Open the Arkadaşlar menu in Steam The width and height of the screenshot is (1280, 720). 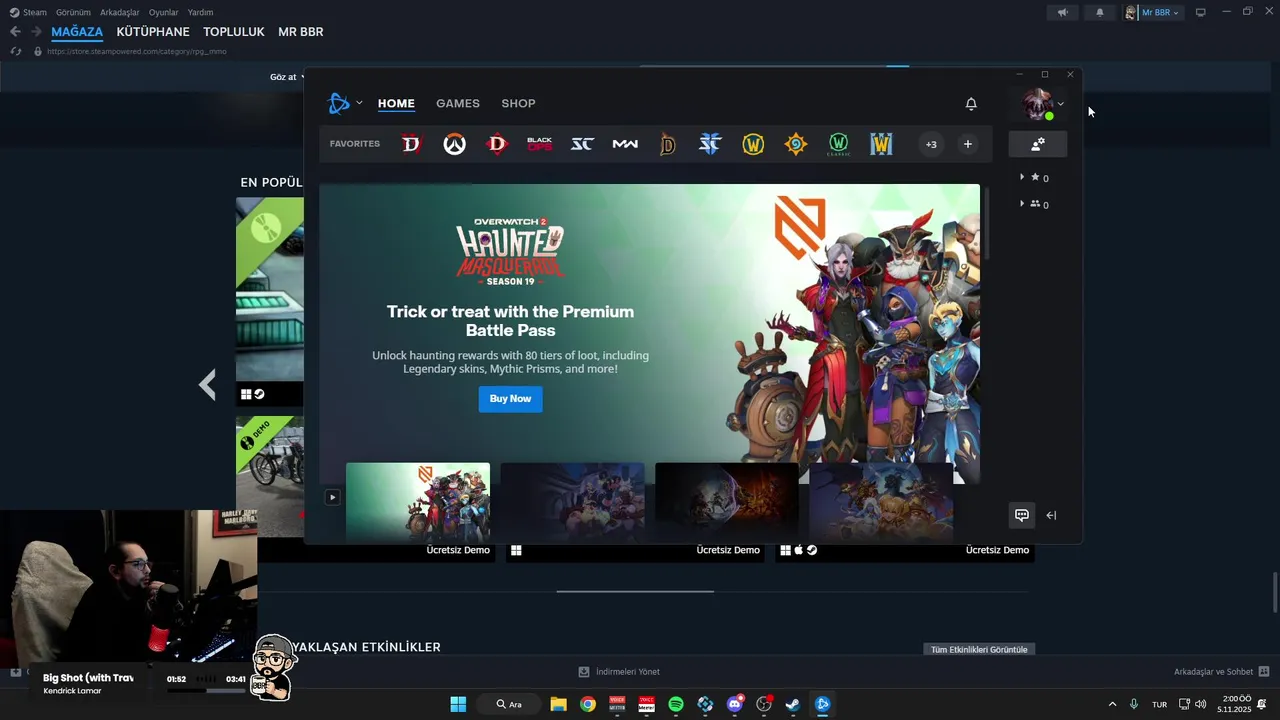[x=120, y=12]
